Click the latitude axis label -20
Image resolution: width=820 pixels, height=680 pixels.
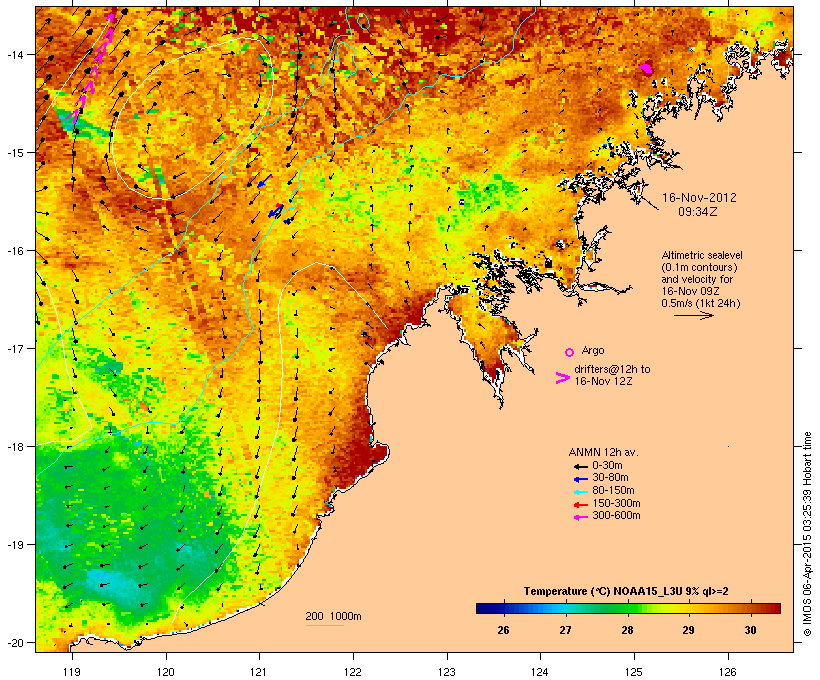pos(14,642)
